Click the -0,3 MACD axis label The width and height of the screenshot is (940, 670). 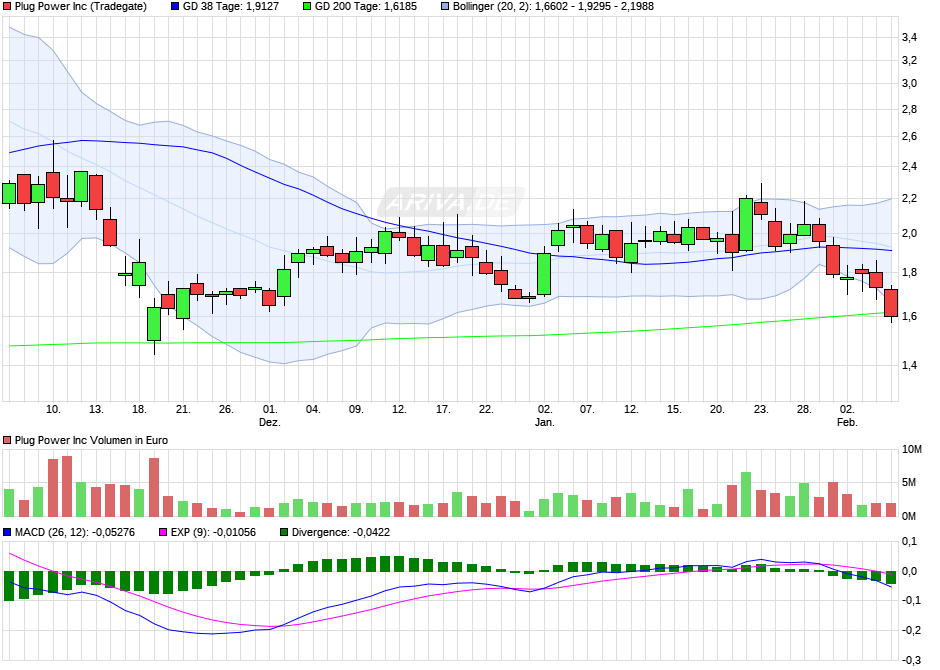pyautogui.click(x=911, y=660)
